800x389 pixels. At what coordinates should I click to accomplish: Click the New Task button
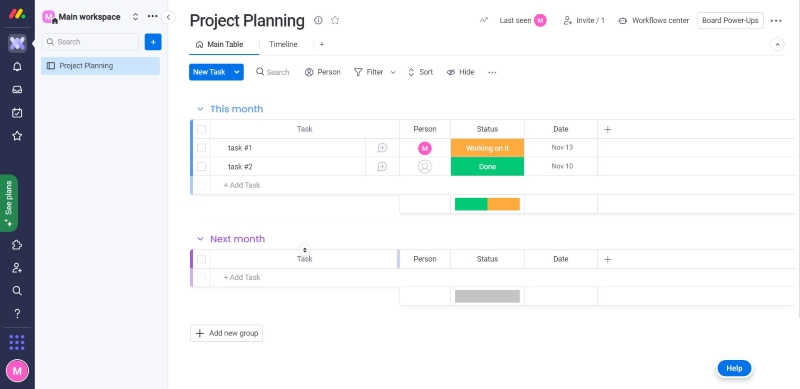coord(209,72)
